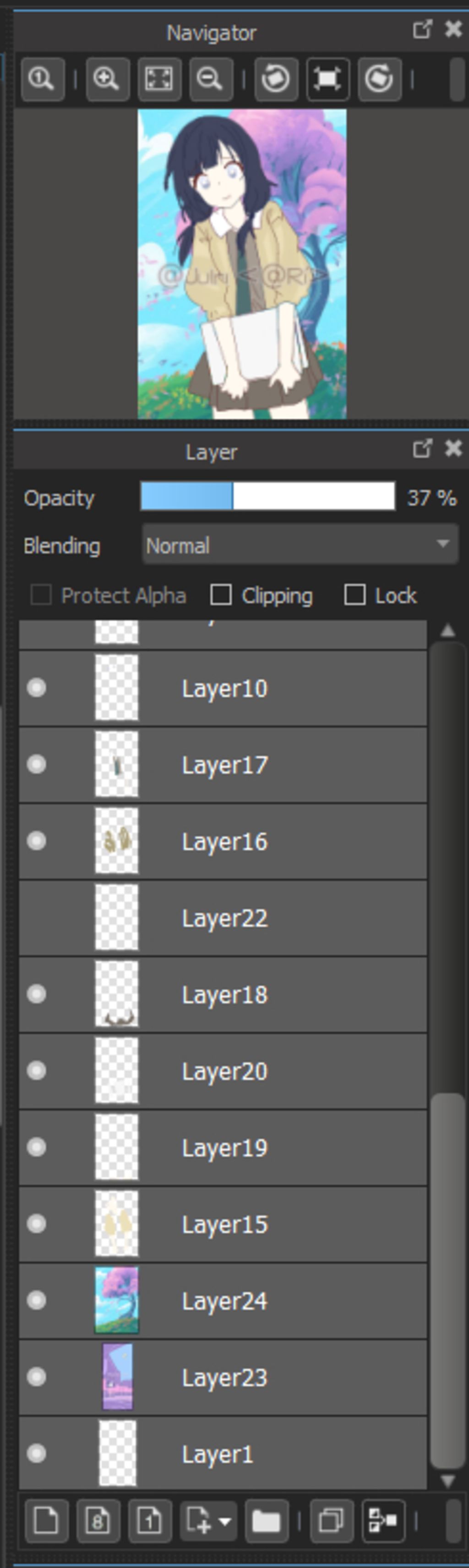Hide Layer17 with its visibility dot

click(x=37, y=765)
